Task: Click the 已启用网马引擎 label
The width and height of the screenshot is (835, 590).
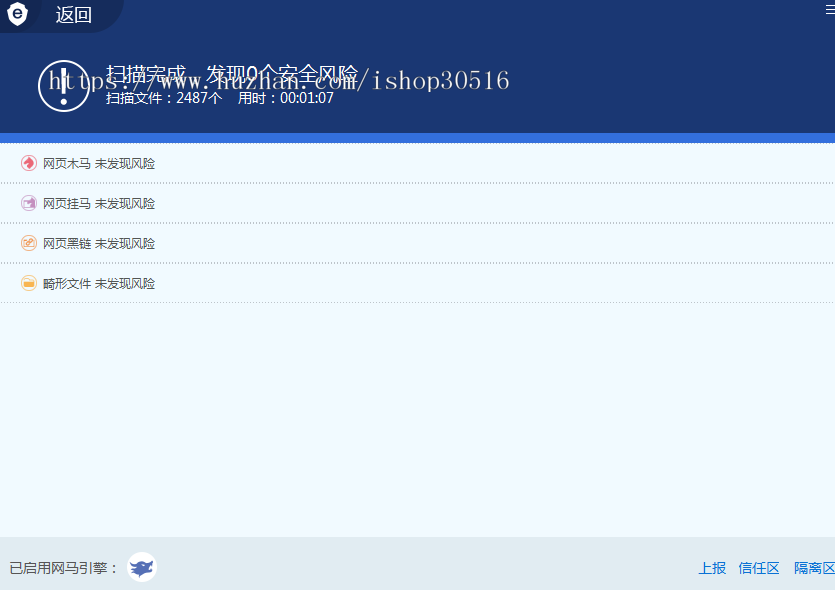Action: pos(64,568)
